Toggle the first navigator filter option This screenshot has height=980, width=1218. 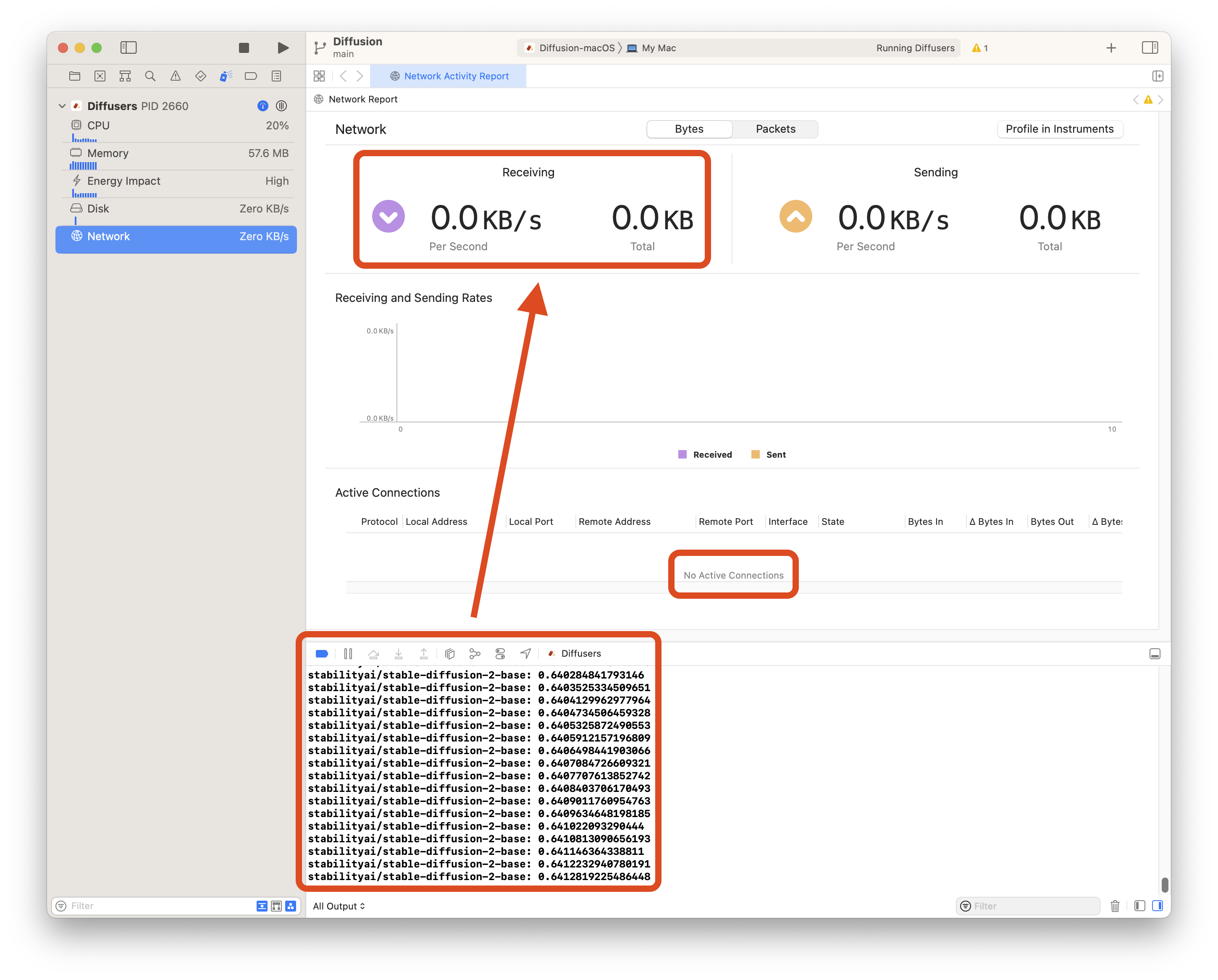[x=262, y=906]
